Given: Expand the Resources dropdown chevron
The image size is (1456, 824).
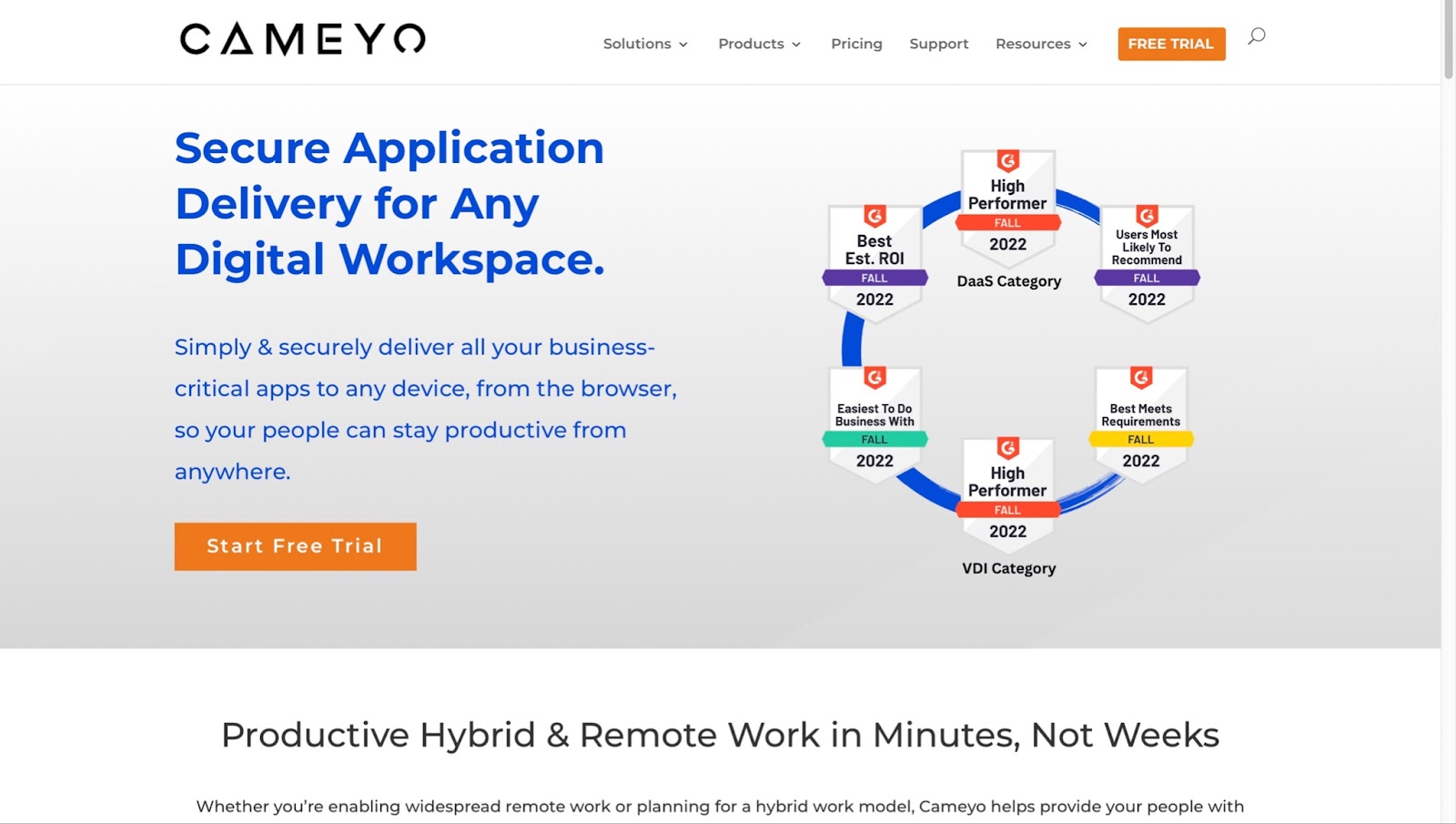Looking at the screenshot, I should tap(1083, 45).
